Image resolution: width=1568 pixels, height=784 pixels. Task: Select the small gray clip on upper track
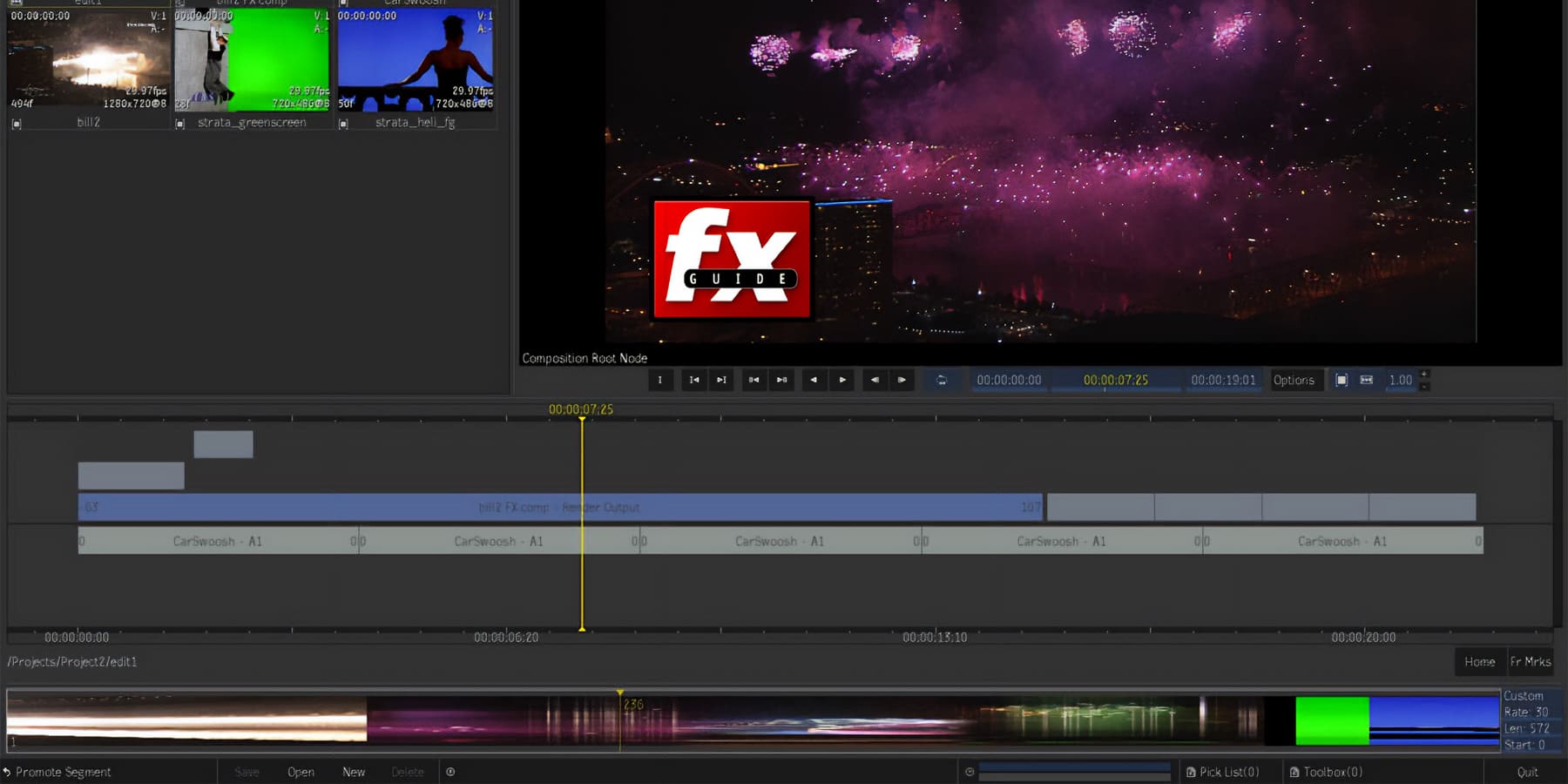coord(224,444)
